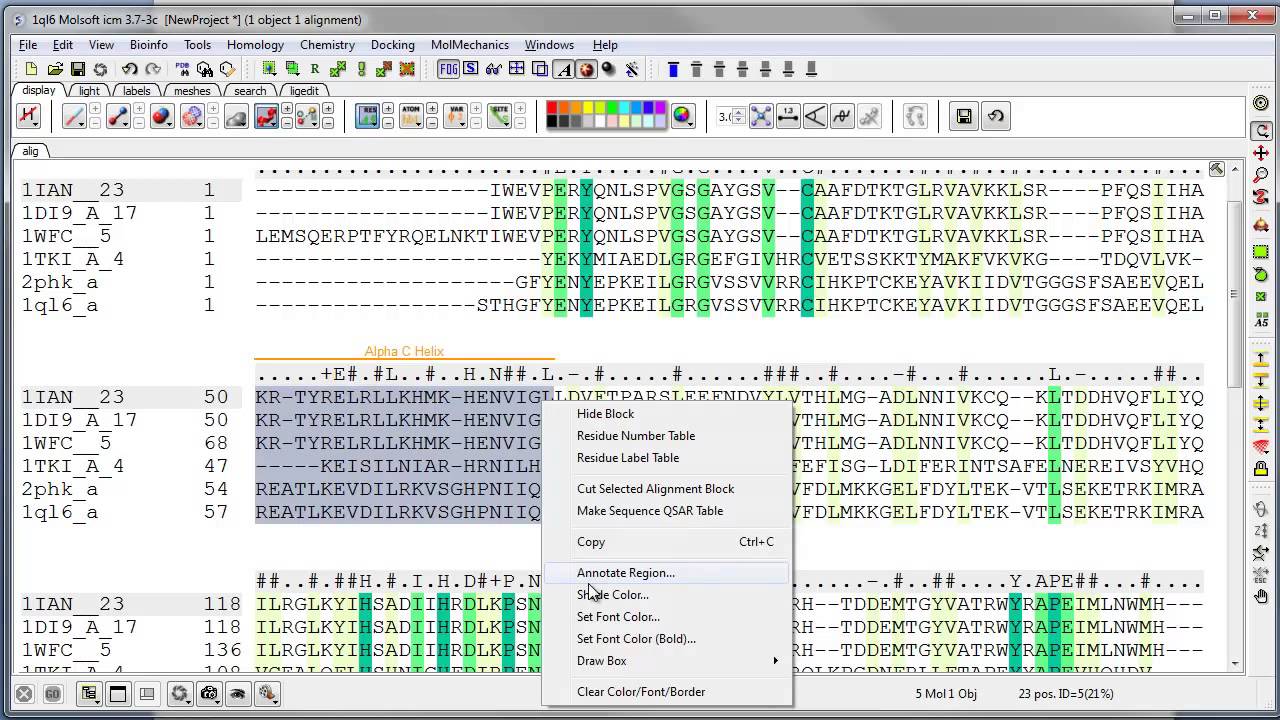Switch to the labels tab
Image resolution: width=1280 pixels, height=720 pixels.
pos(137,91)
